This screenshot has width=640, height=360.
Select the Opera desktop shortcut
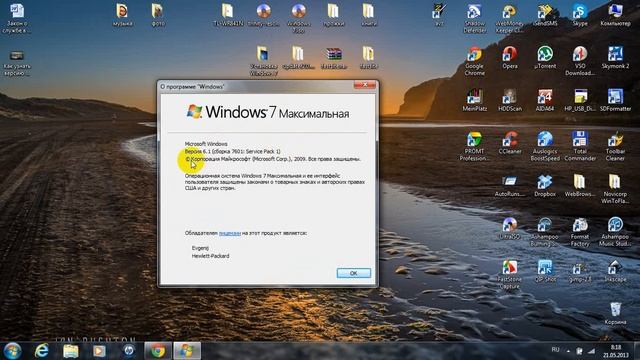tap(510, 58)
